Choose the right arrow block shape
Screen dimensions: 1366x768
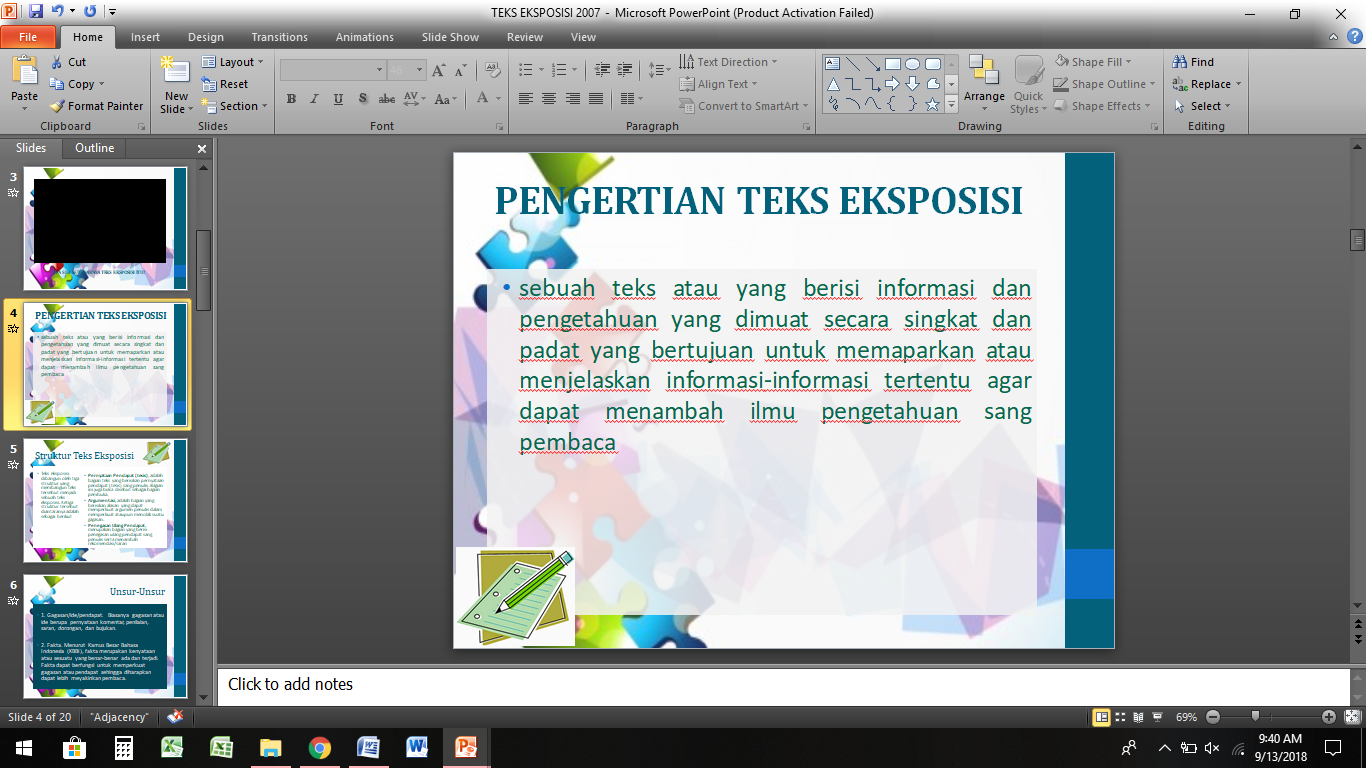pos(893,83)
